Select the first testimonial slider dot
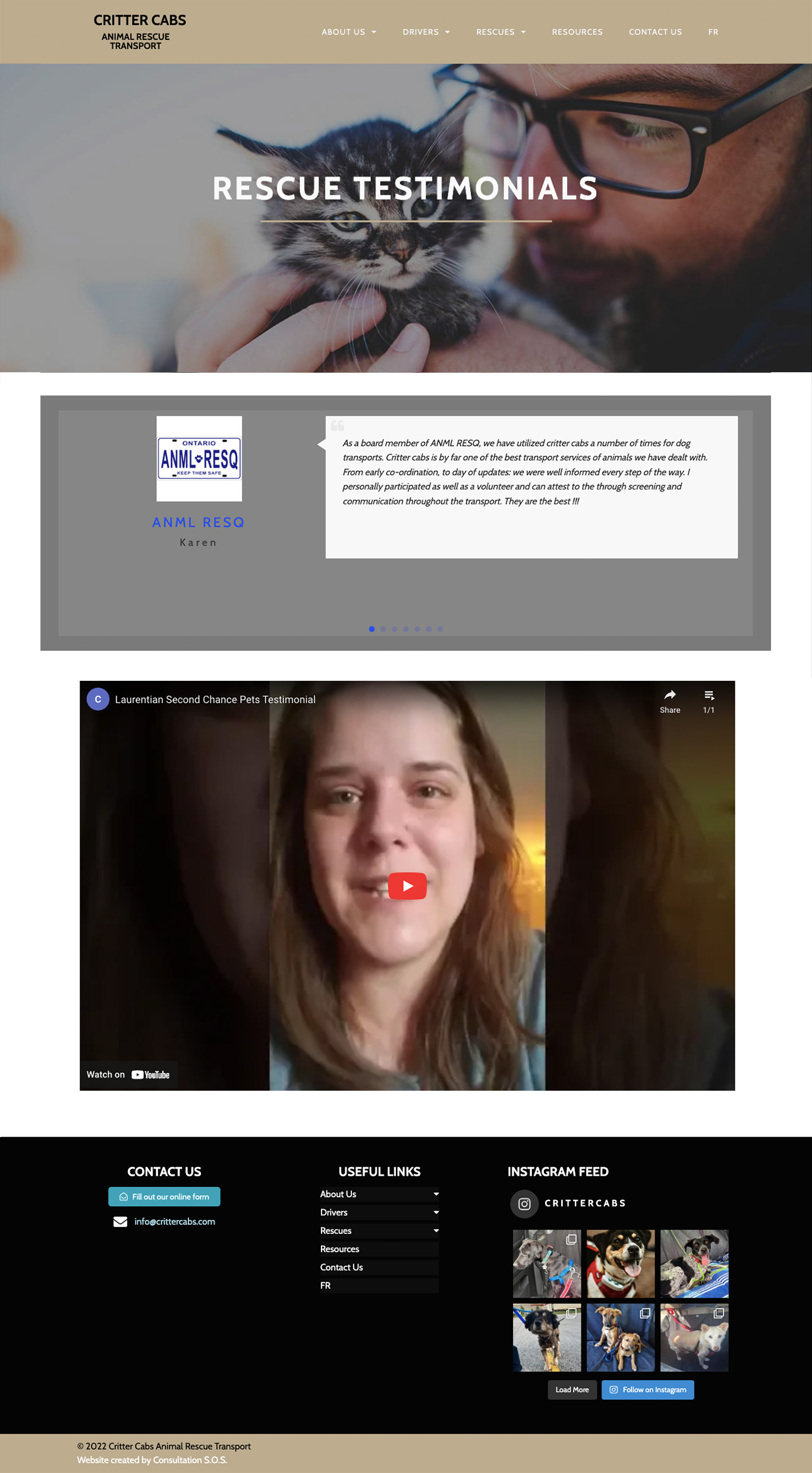Image resolution: width=812 pixels, height=1473 pixels. click(x=372, y=629)
